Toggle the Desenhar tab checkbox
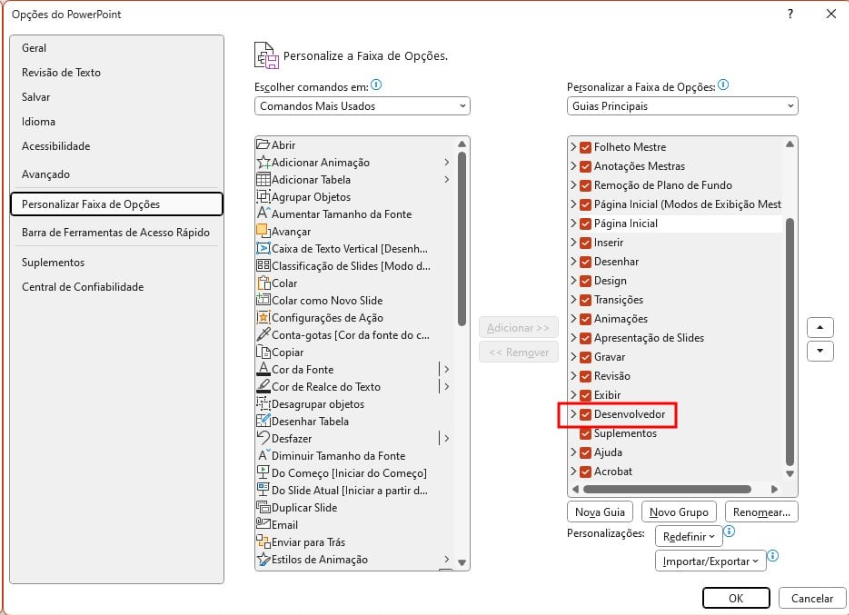This screenshot has height=615, width=849. click(x=585, y=262)
